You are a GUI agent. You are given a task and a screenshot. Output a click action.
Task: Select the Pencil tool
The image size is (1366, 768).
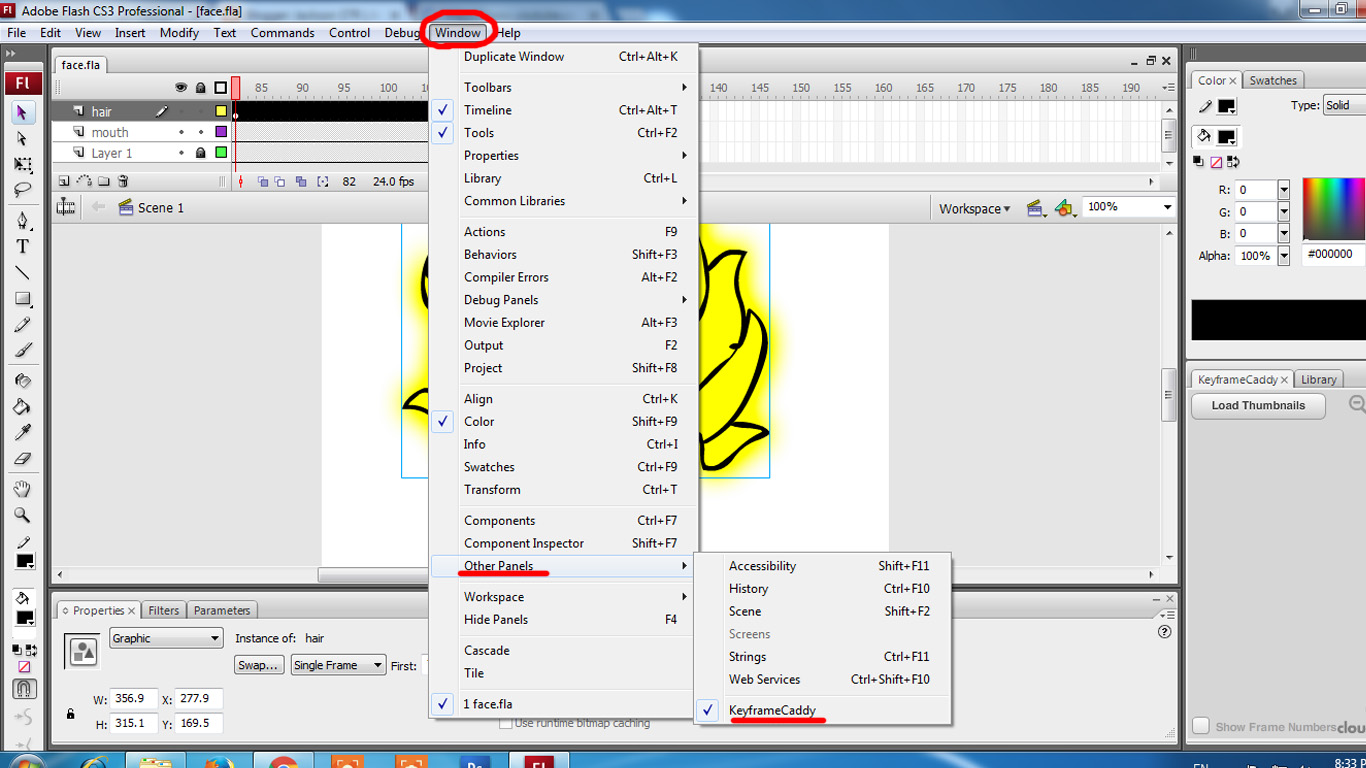[22, 324]
